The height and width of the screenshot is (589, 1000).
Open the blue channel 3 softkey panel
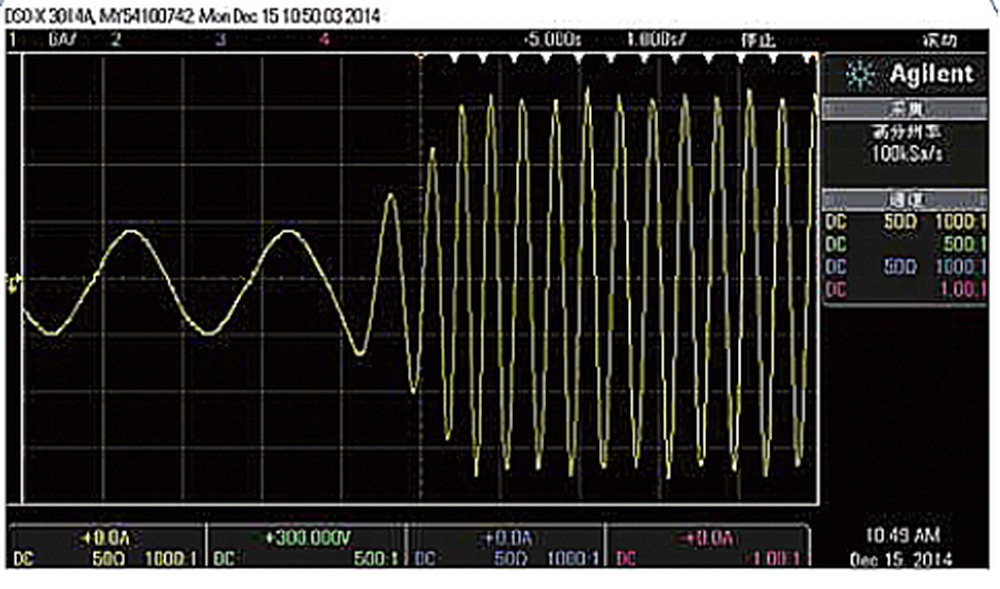click(x=508, y=548)
